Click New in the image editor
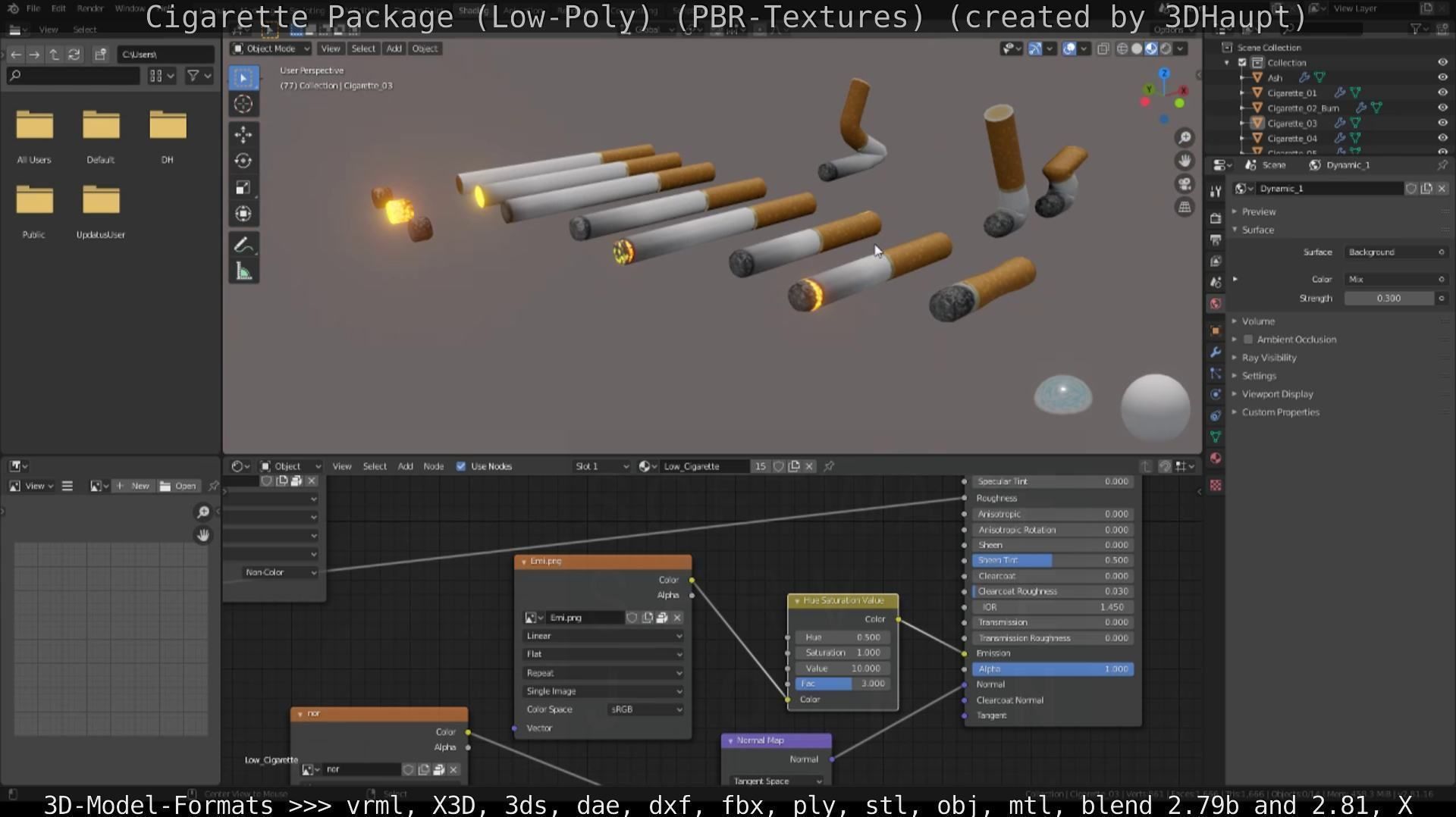 [x=133, y=486]
